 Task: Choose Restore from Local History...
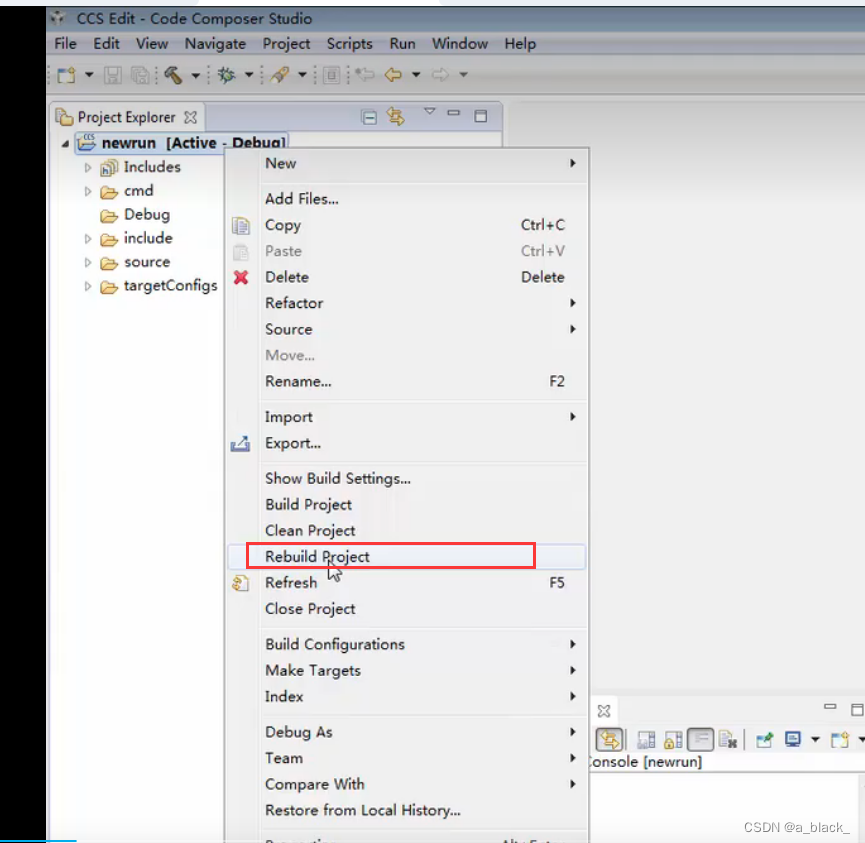tap(406, 810)
